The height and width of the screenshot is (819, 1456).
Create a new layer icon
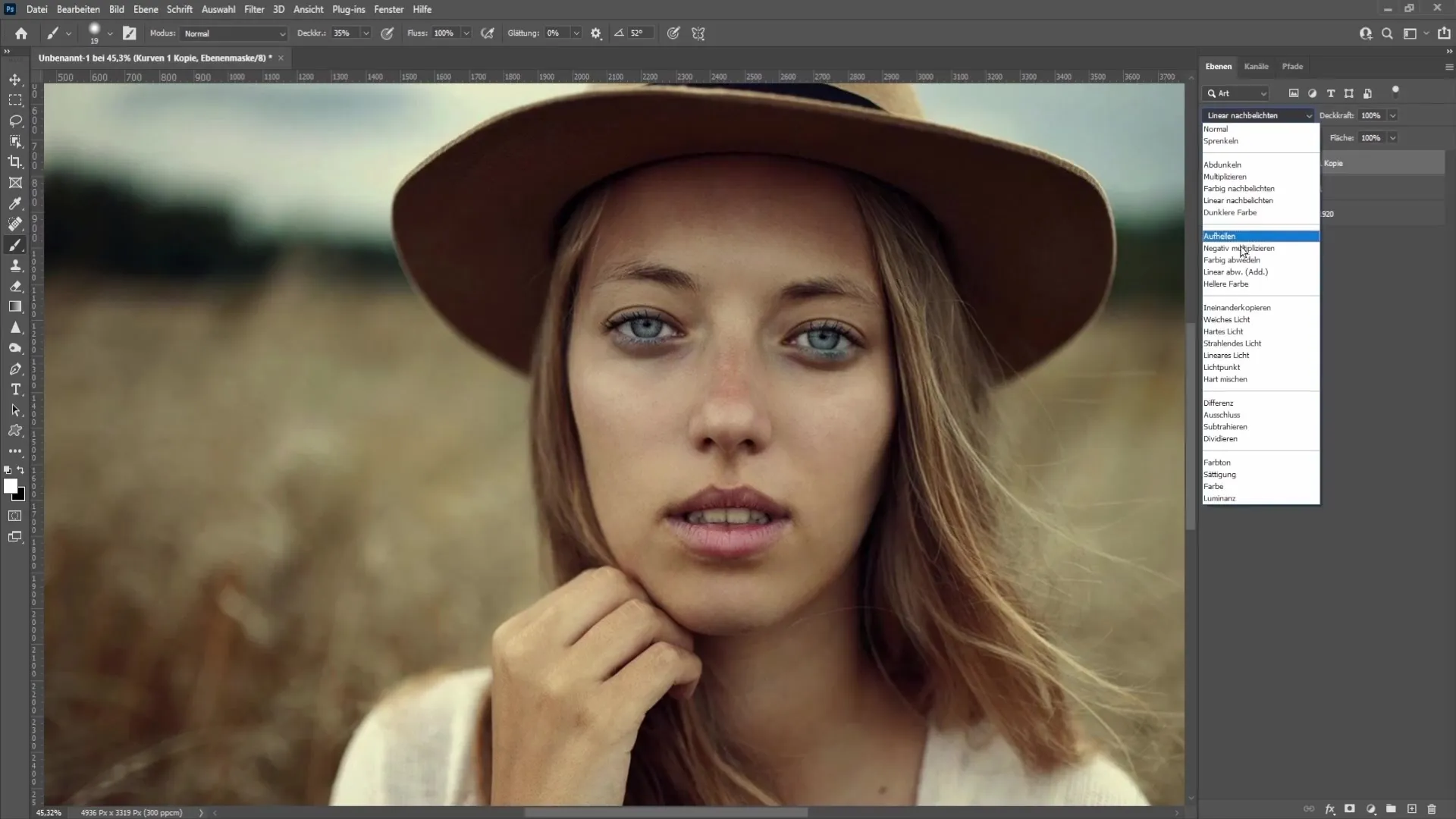[x=1411, y=809]
